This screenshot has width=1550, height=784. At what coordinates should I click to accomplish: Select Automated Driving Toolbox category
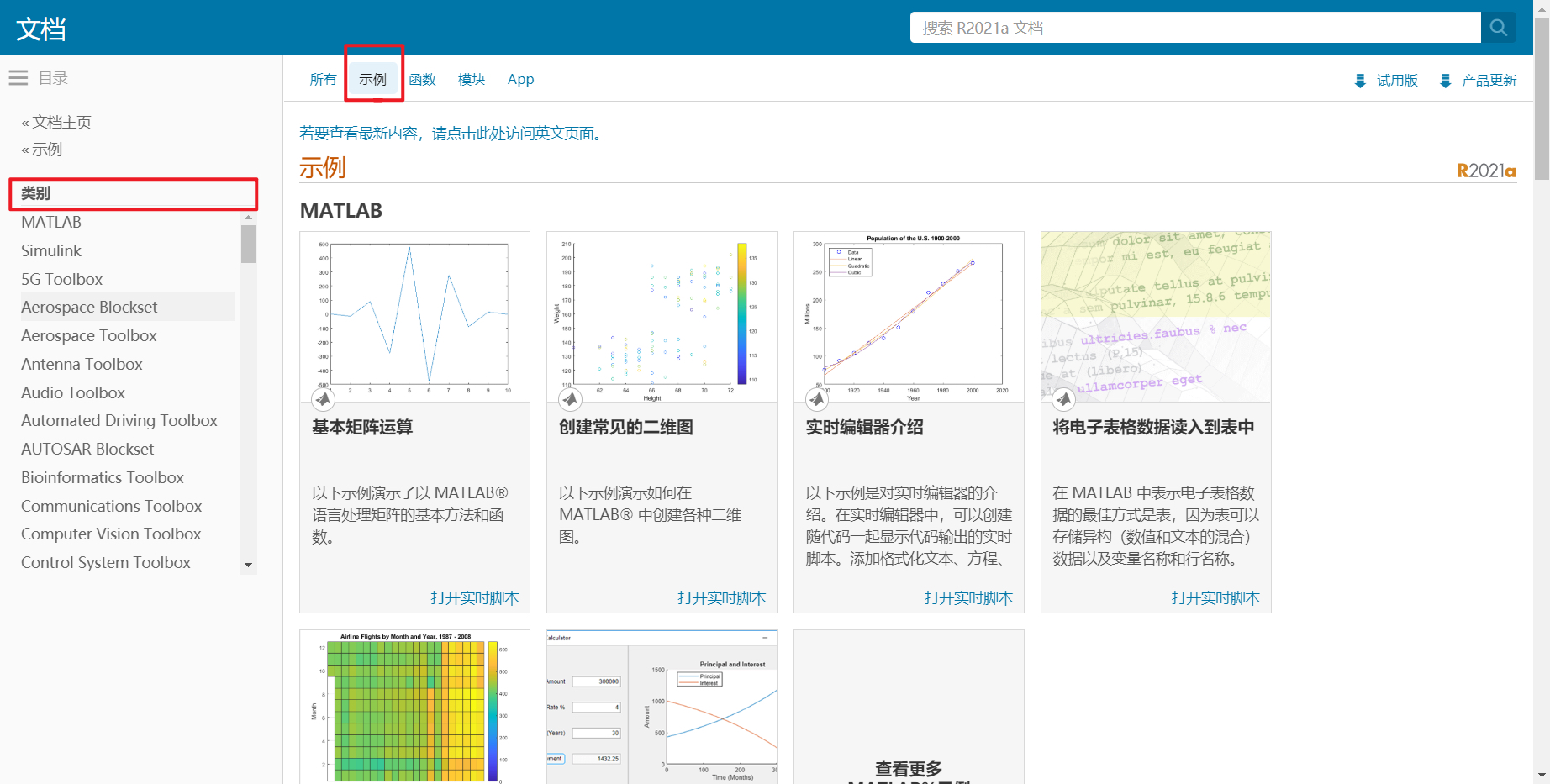(x=119, y=421)
